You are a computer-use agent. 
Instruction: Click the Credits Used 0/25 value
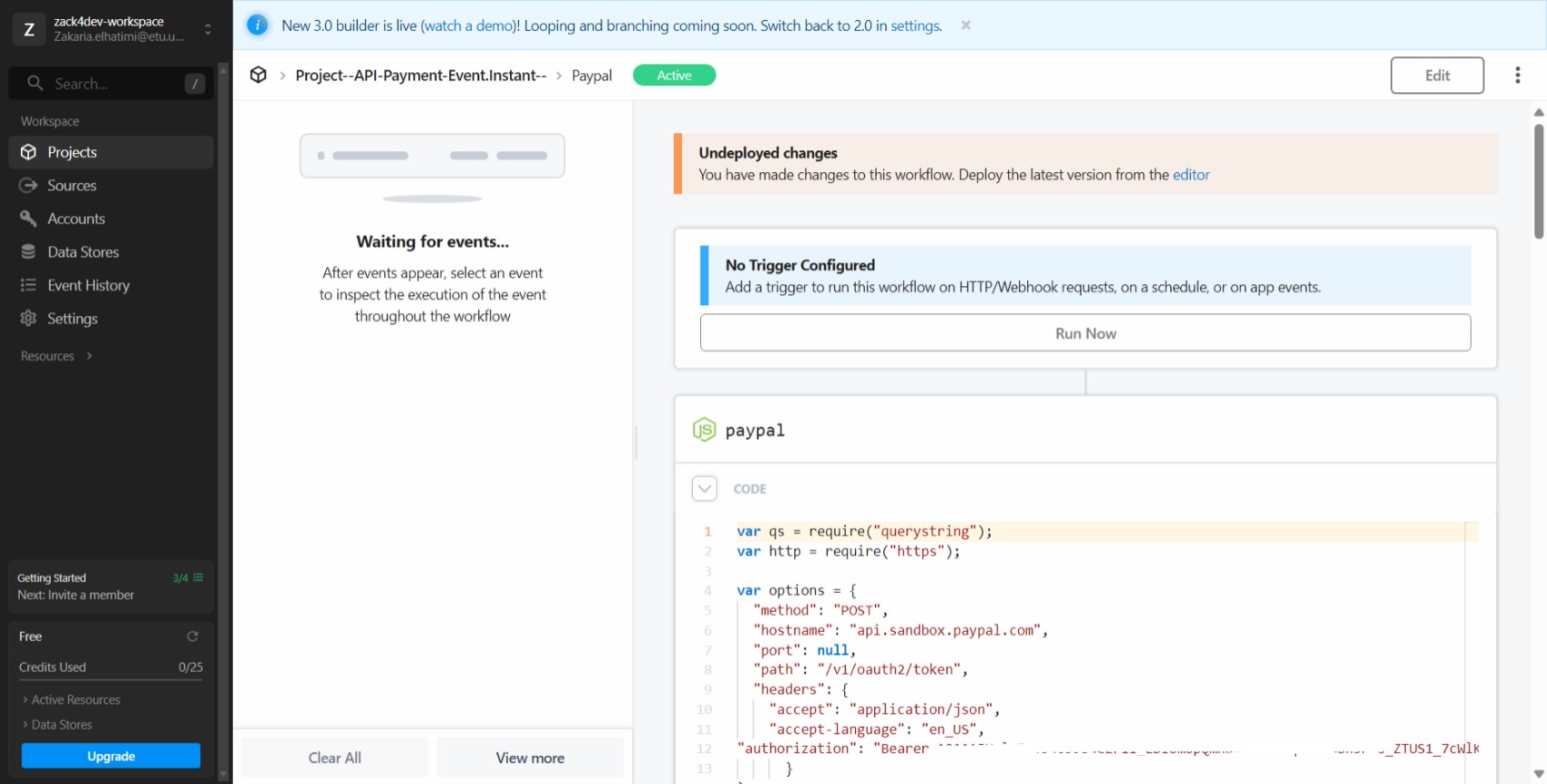[x=190, y=667]
